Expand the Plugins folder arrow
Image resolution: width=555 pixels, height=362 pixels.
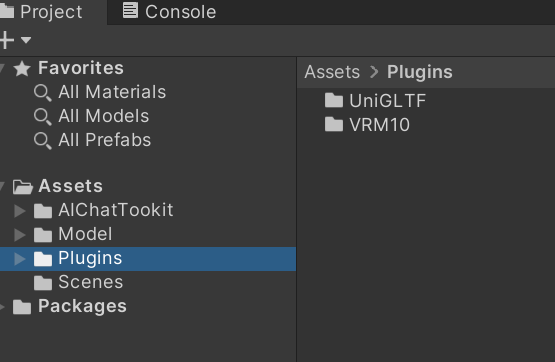(20, 259)
